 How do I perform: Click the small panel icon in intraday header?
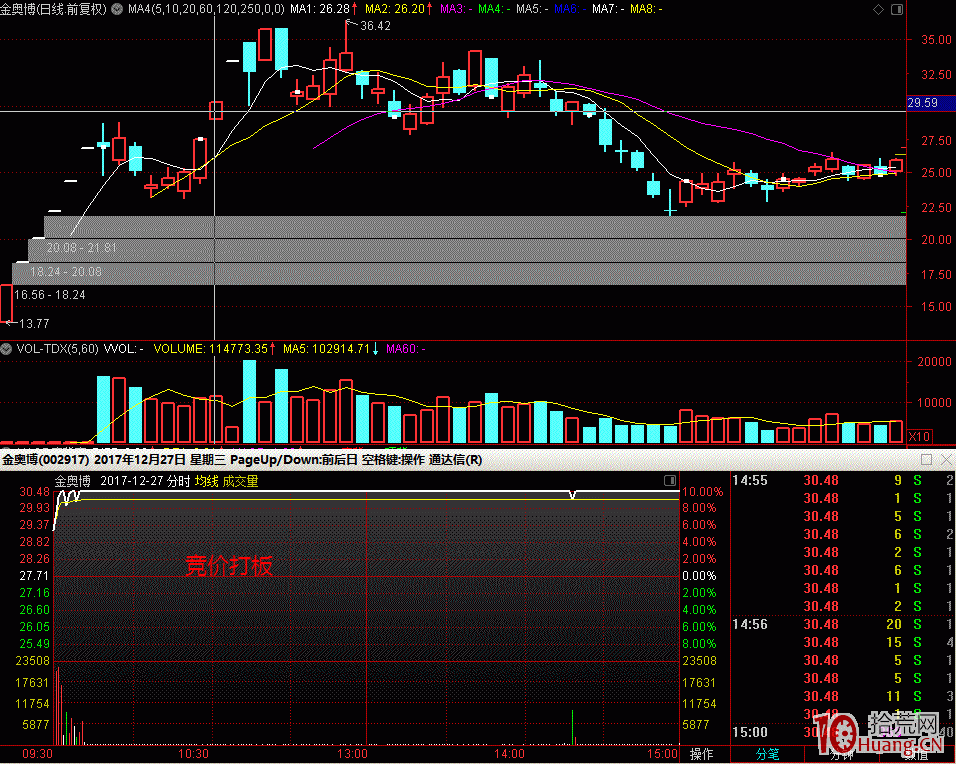click(x=669, y=480)
